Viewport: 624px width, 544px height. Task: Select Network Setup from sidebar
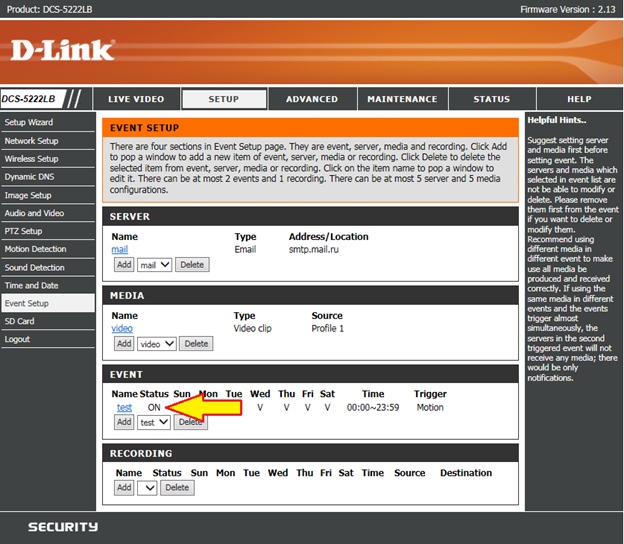32,141
